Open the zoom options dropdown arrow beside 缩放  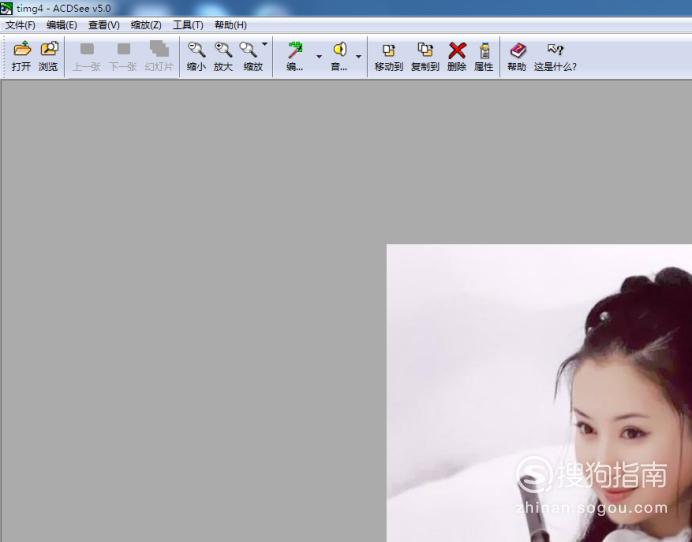(265, 44)
